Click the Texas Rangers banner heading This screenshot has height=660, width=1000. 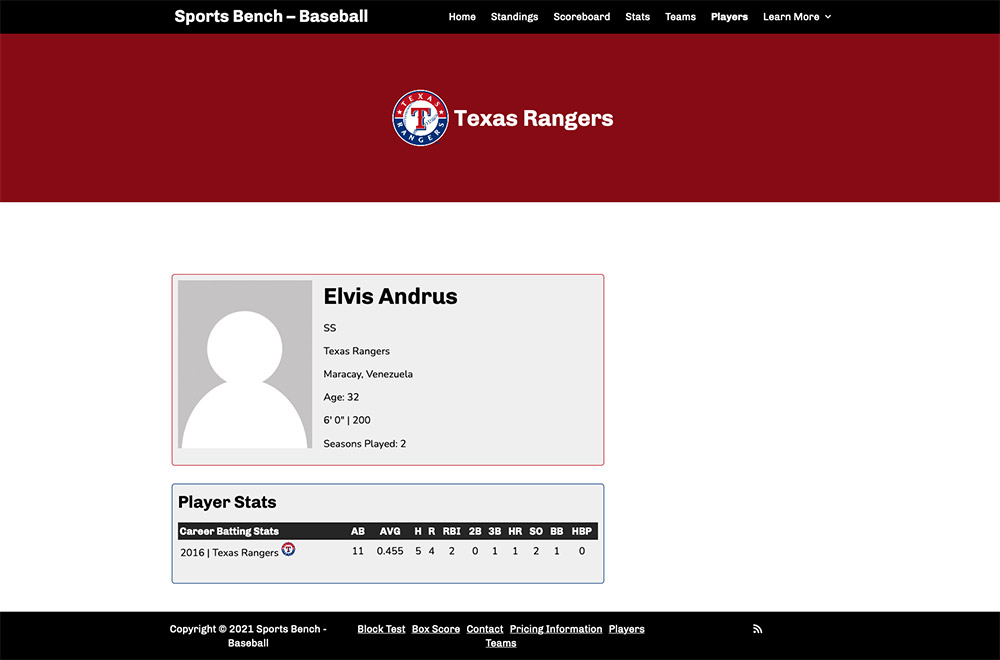[533, 118]
